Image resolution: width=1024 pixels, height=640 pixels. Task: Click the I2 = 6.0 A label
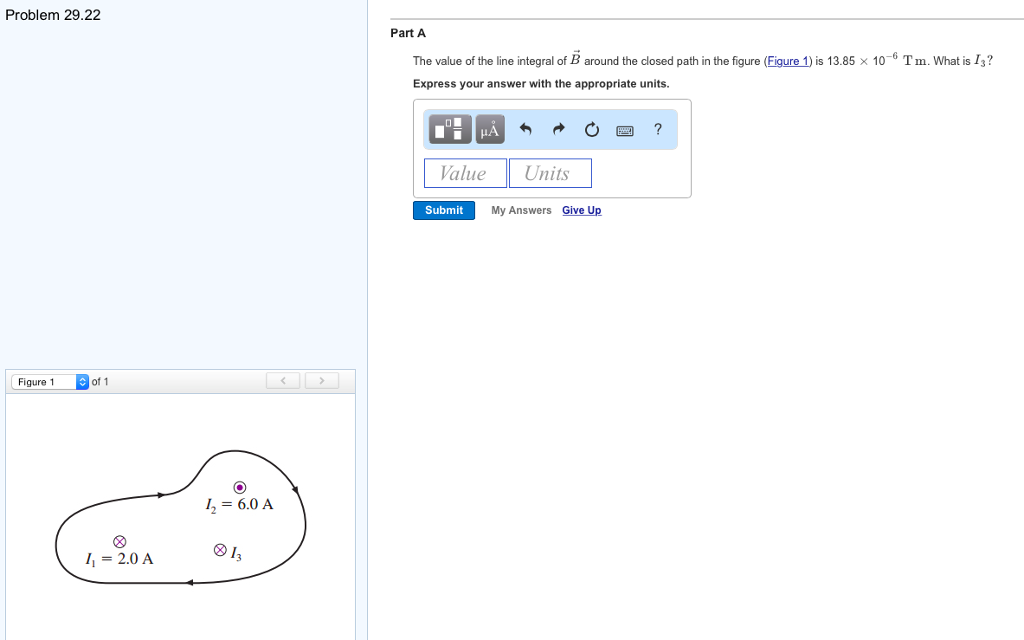pos(239,505)
